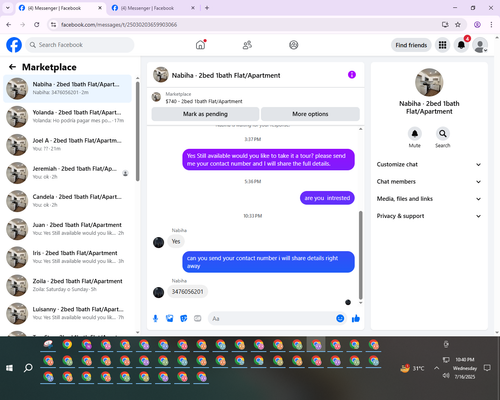Open the Groups icon in top navigation

tap(294, 45)
